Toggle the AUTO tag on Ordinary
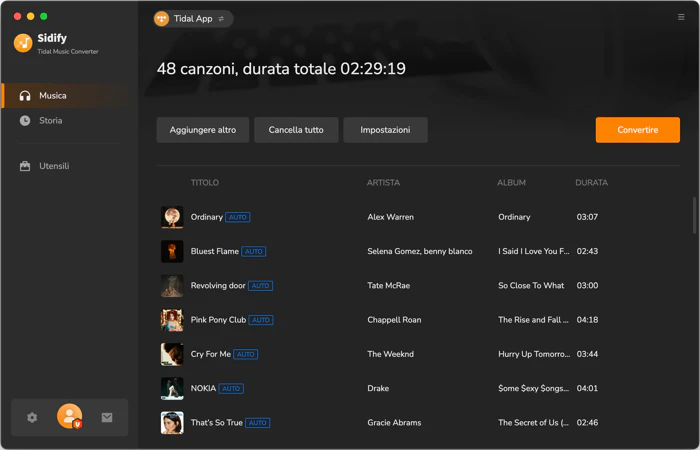 pos(238,217)
